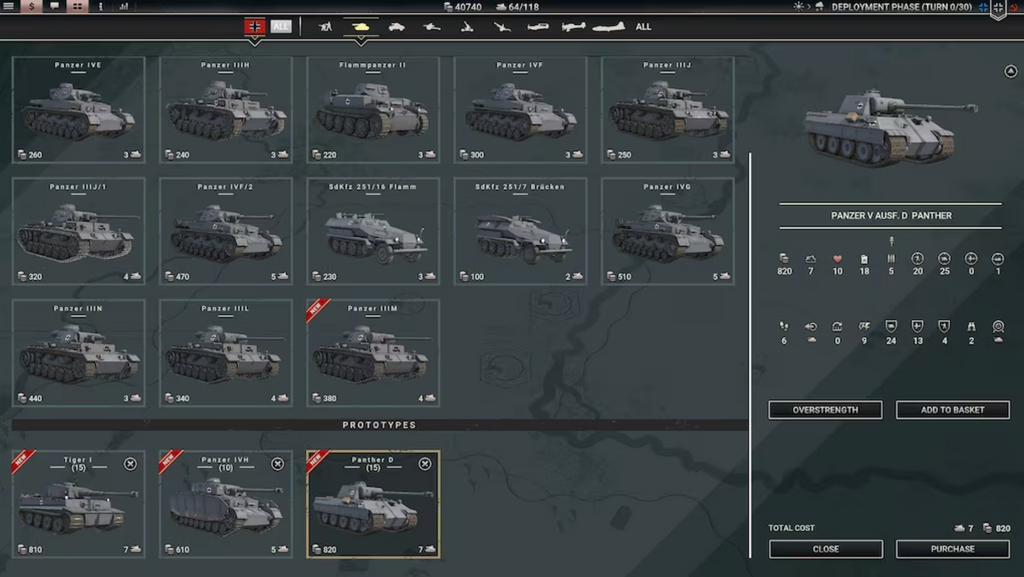Select the tank unit class tab
This screenshot has width=1024, height=577.
360,27
